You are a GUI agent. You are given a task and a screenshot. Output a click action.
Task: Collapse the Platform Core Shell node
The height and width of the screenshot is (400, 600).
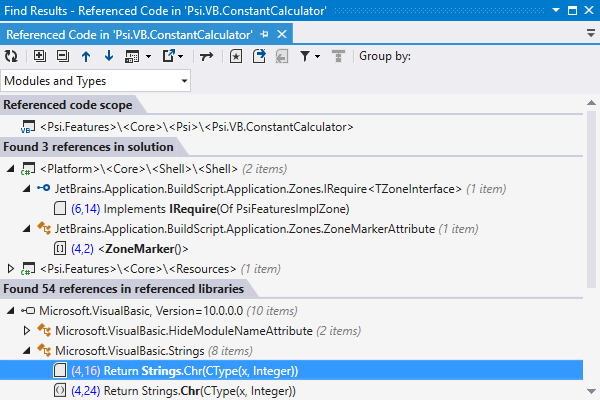coord(11,168)
